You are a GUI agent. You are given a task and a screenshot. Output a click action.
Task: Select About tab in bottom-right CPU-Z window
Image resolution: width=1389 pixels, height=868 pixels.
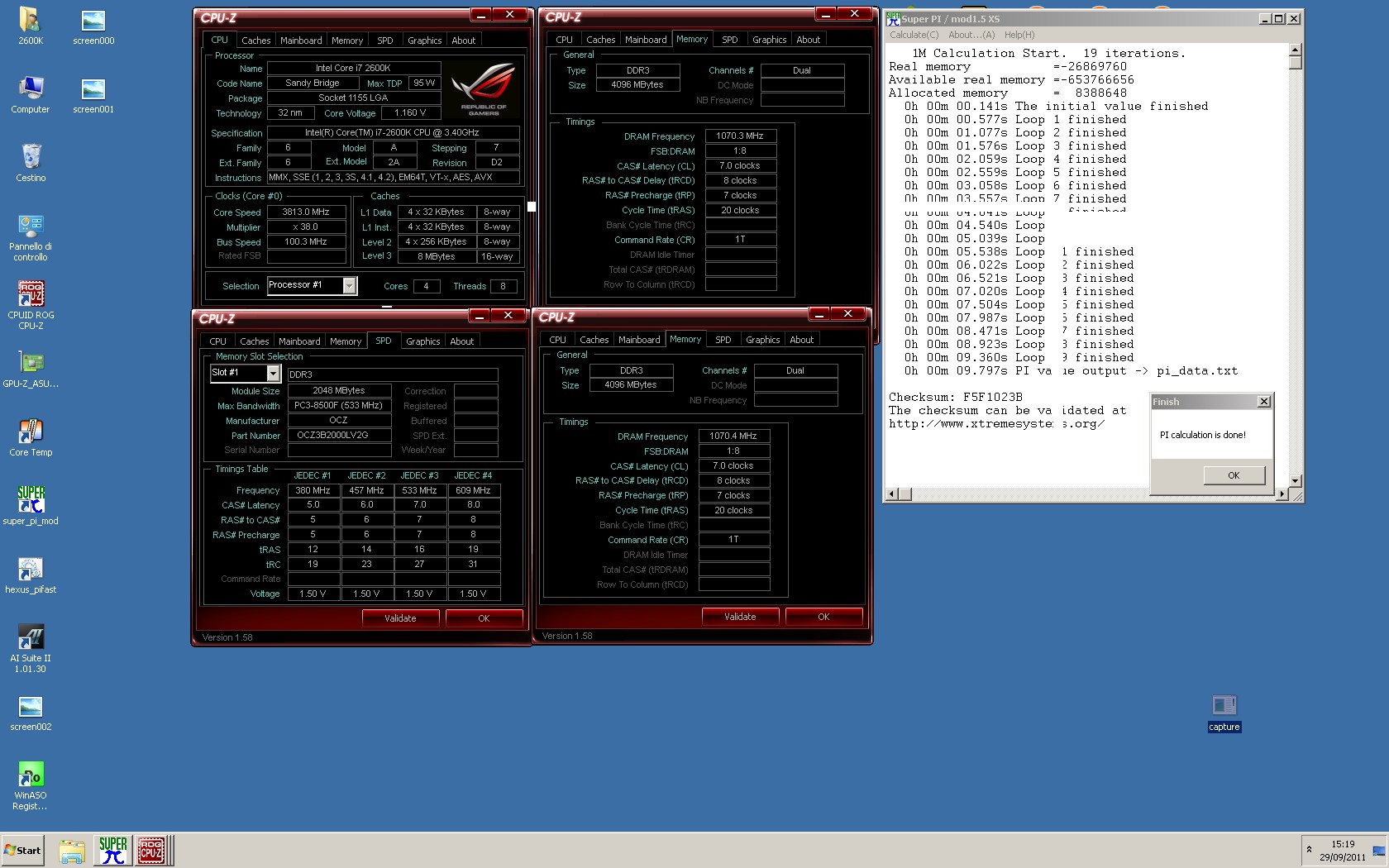(802, 340)
